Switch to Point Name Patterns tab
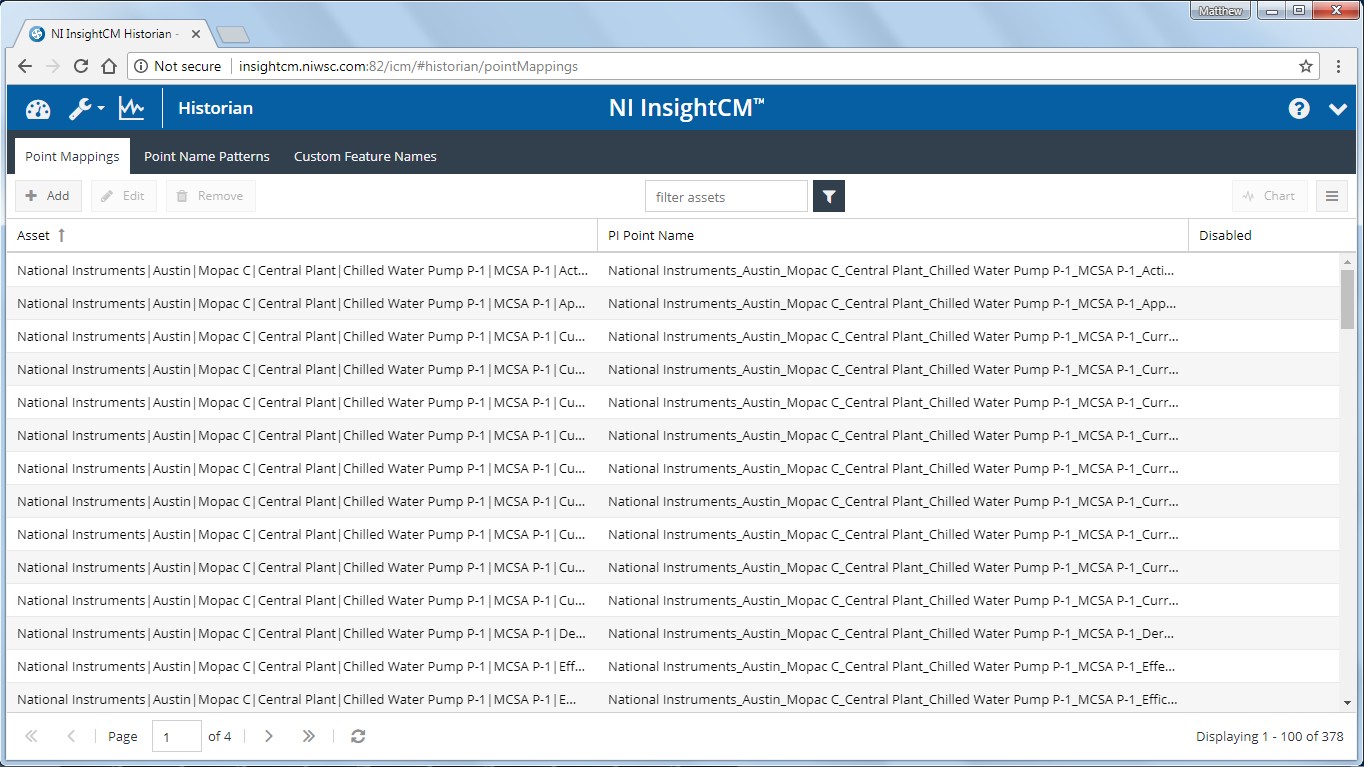The height and width of the screenshot is (767, 1364). [207, 157]
